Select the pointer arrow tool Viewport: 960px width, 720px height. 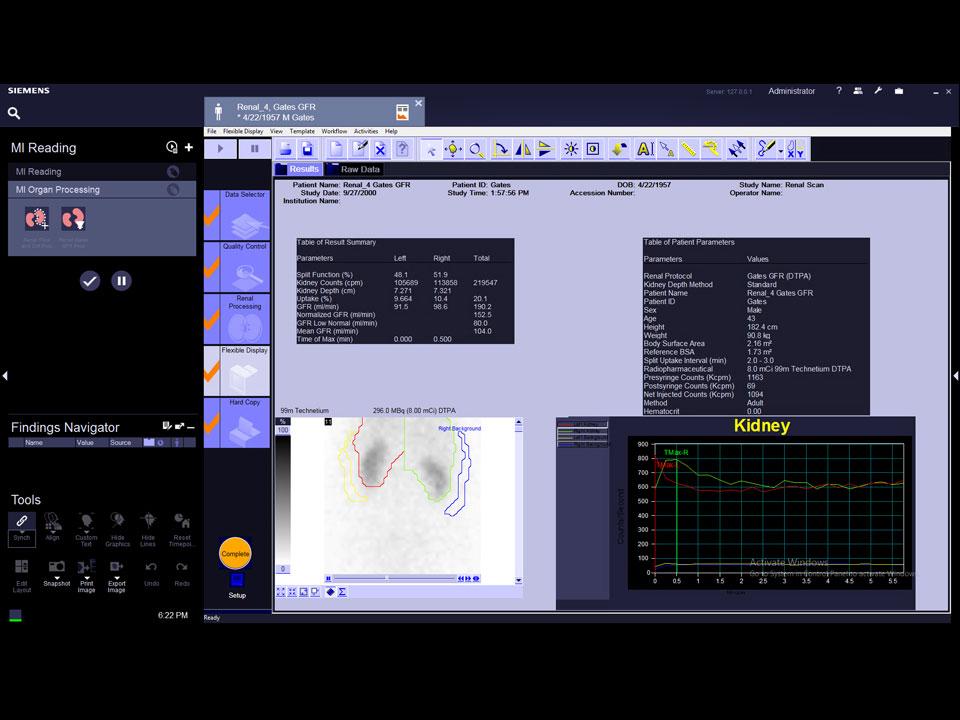[x=431, y=149]
